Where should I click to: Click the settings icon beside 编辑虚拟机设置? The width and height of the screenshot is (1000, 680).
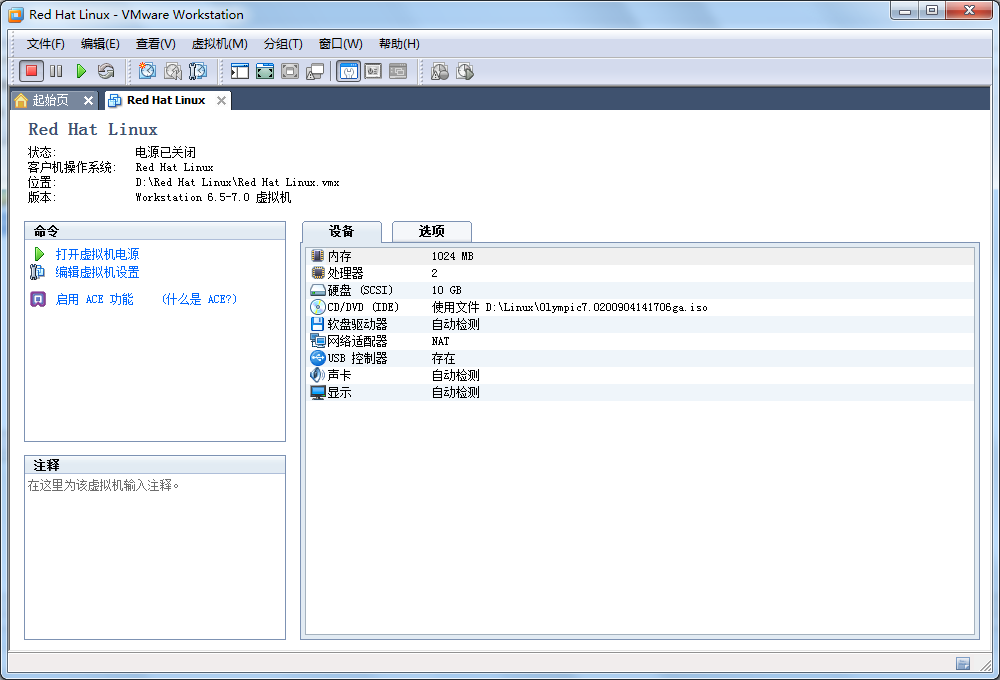click(x=37, y=272)
